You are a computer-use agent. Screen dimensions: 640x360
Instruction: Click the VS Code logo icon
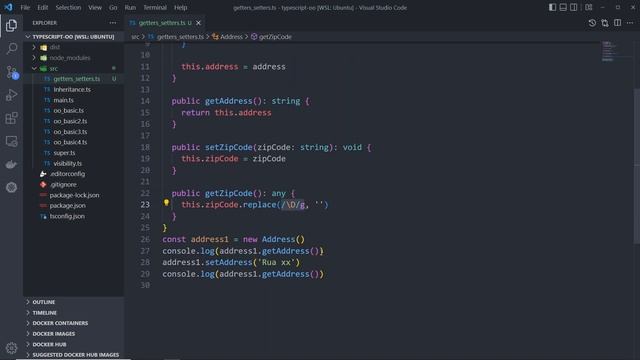8,7
